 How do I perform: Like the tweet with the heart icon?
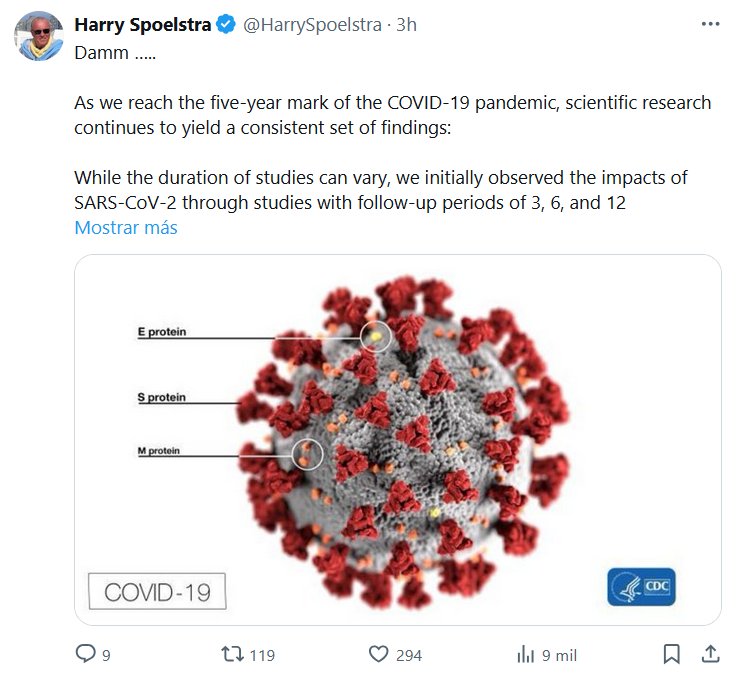click(x=378, y=654)
